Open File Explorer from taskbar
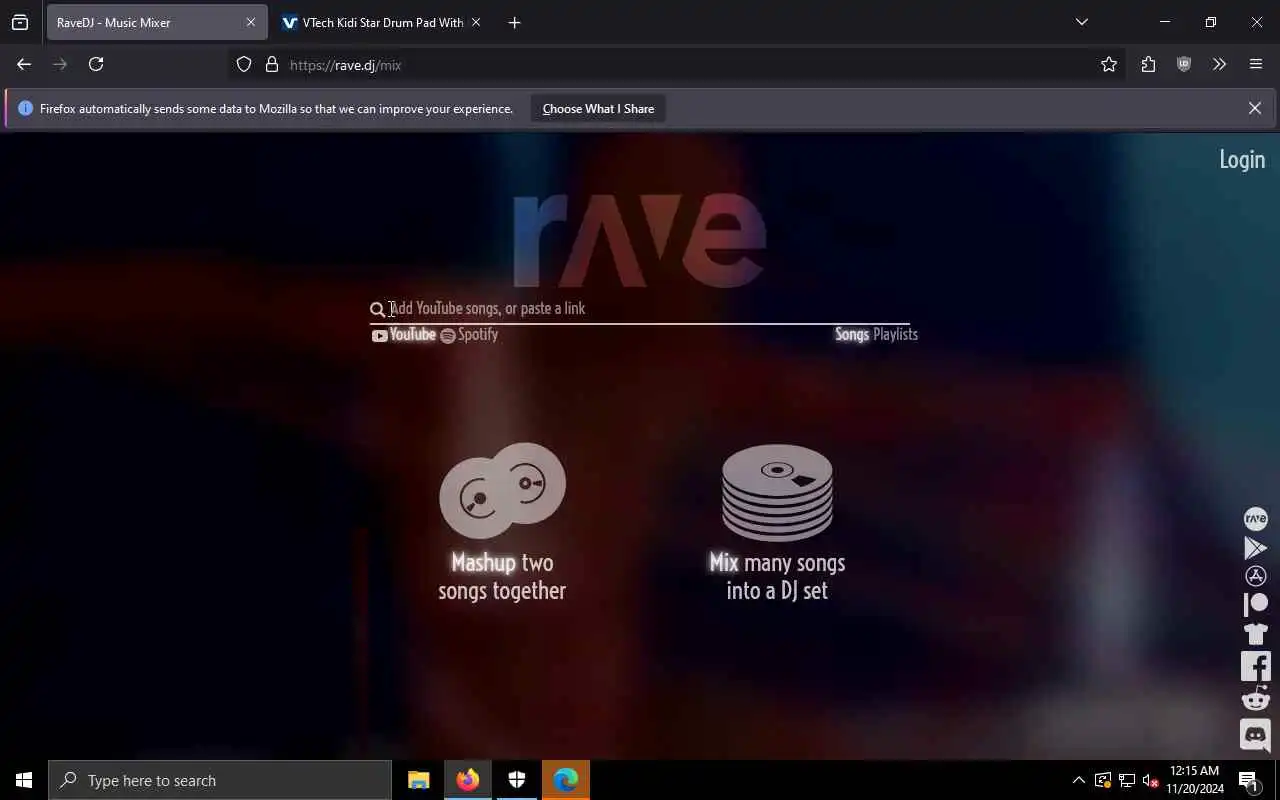Viewport: 1280px width, 800px height. [x=418, y=780]
